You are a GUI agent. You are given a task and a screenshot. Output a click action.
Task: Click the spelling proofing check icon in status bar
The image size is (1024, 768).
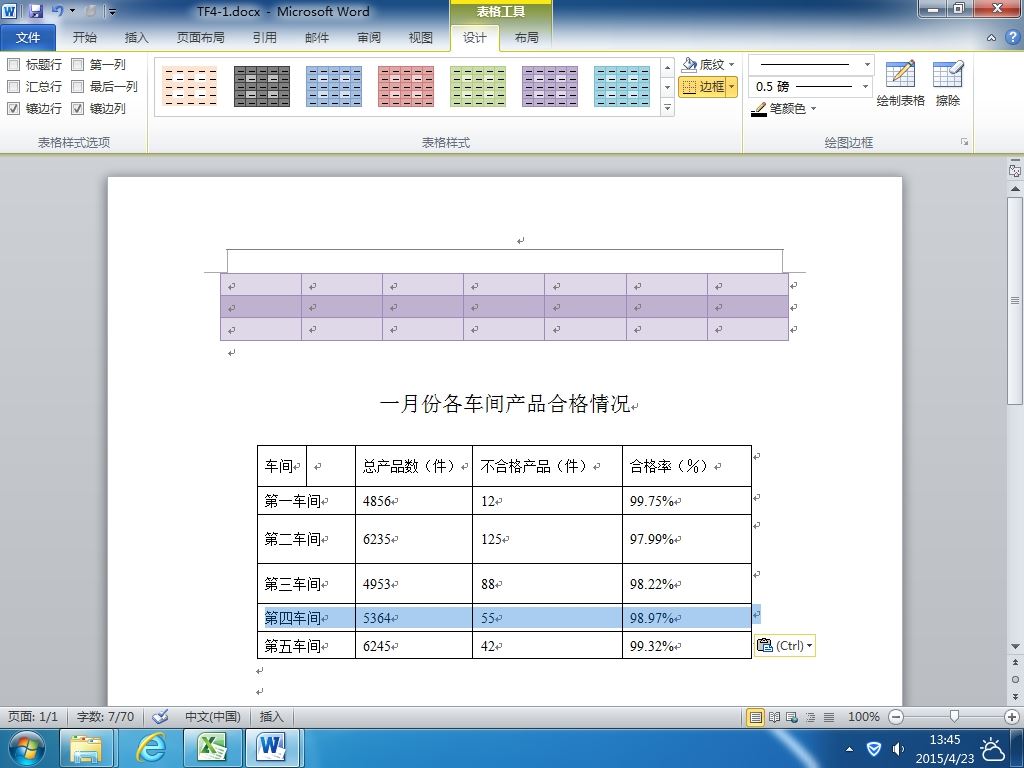pos(160,716)
